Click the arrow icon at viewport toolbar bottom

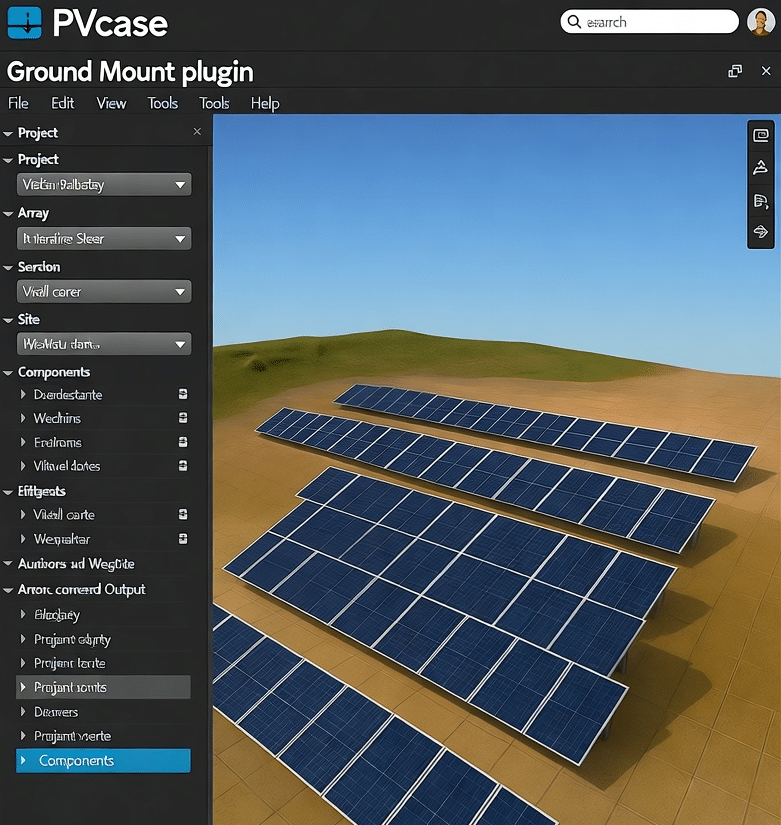pos(760,232)
